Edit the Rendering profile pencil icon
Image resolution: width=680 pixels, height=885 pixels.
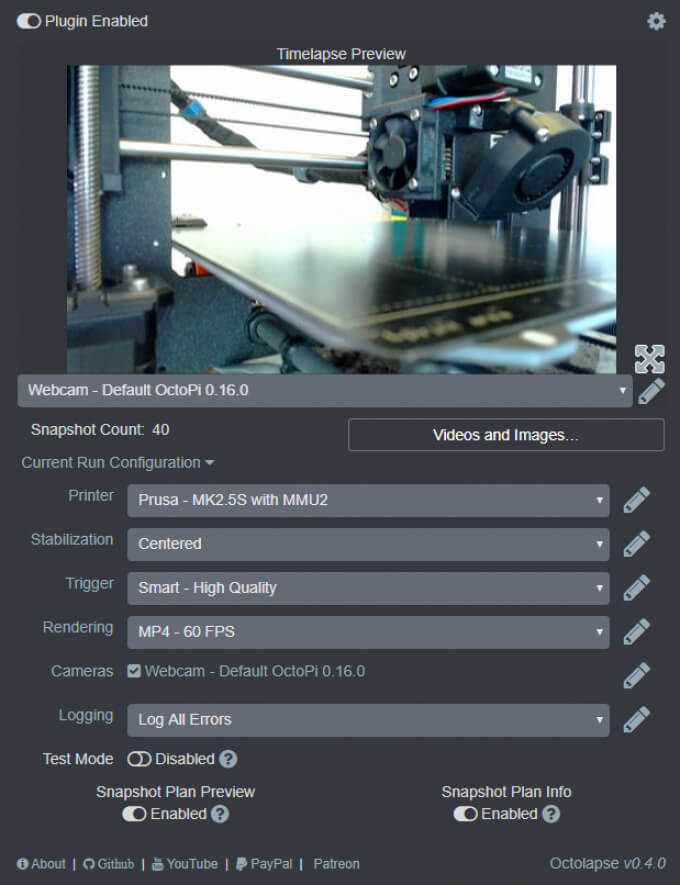[636, 632]
